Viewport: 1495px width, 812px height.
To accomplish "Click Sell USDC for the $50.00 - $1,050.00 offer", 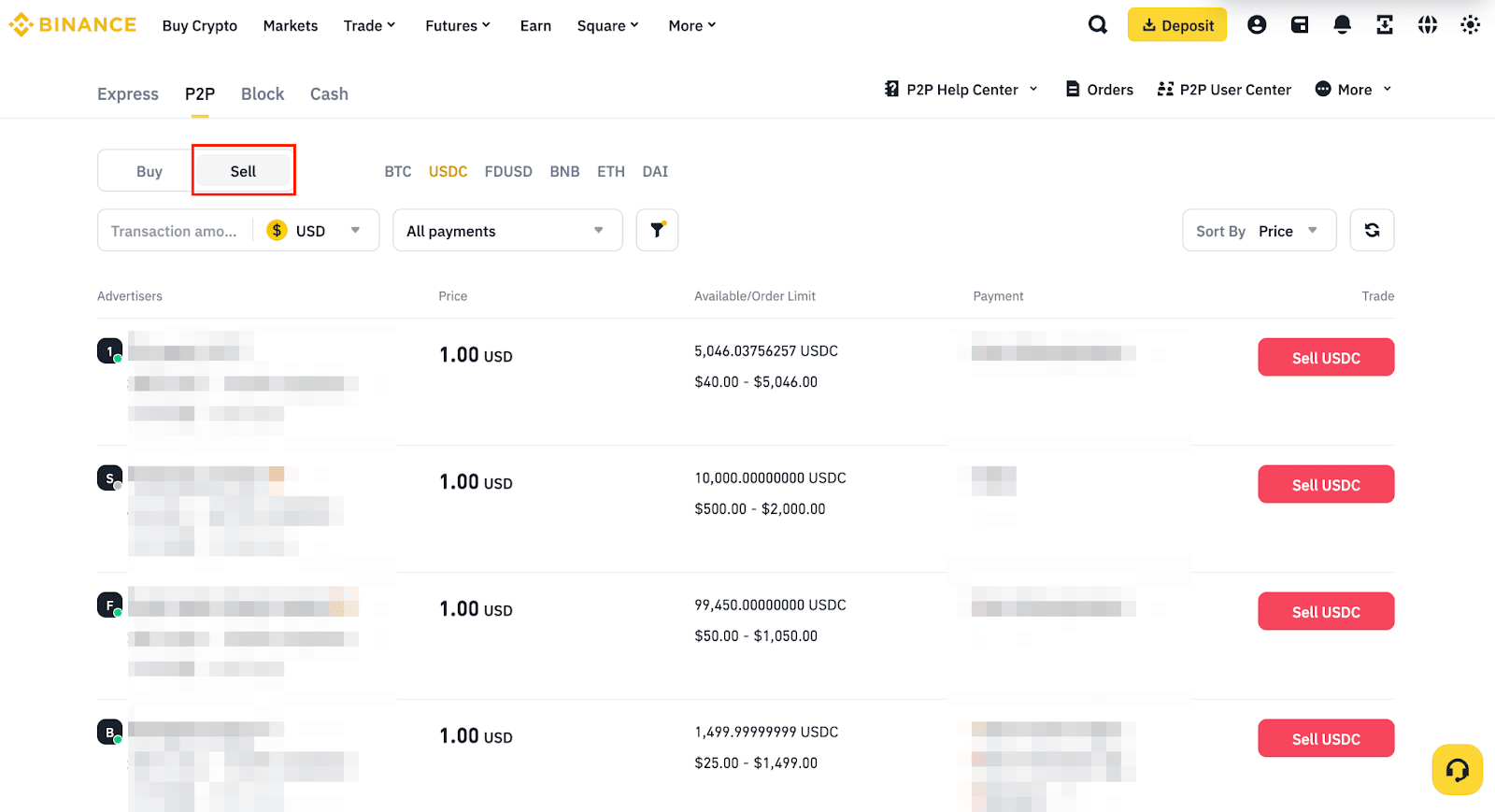I will click(x=1326, y=611).
